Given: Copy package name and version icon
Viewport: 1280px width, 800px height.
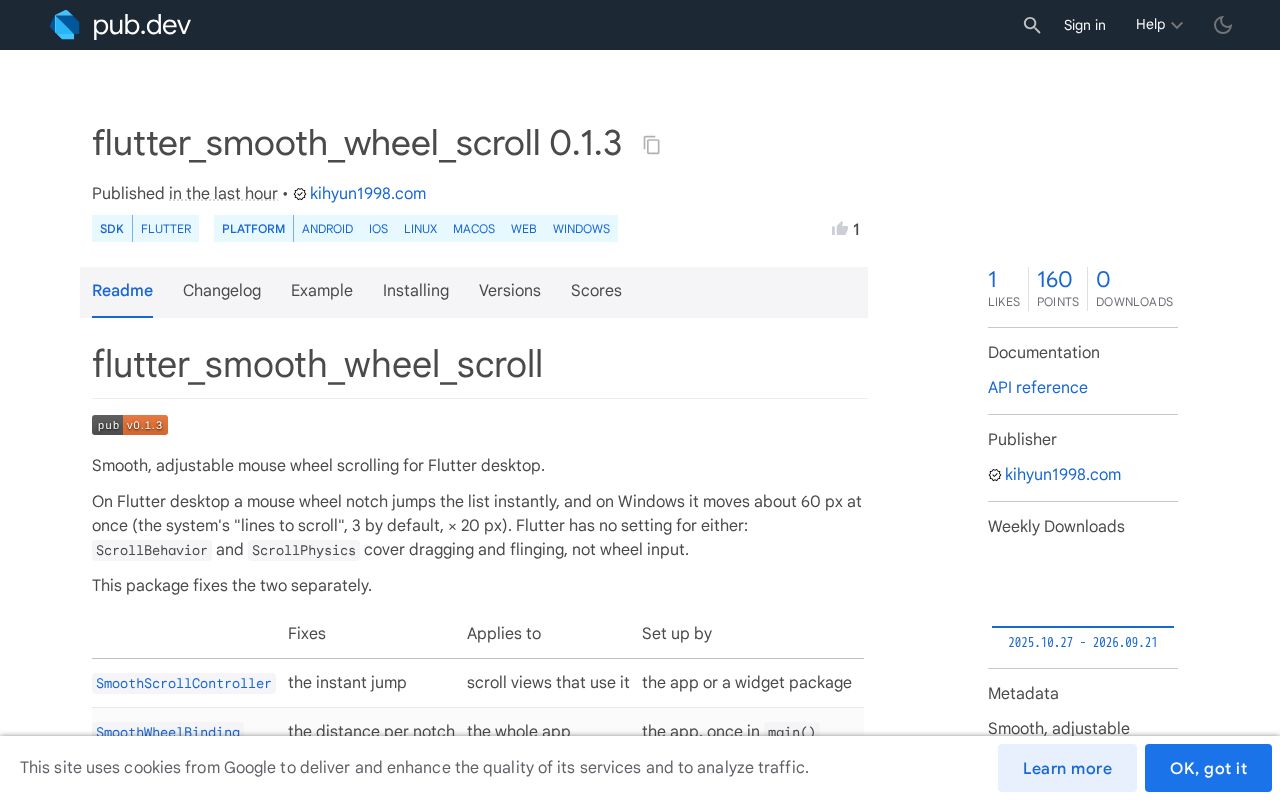Looking at the screenshot, I should click(652, 145).
